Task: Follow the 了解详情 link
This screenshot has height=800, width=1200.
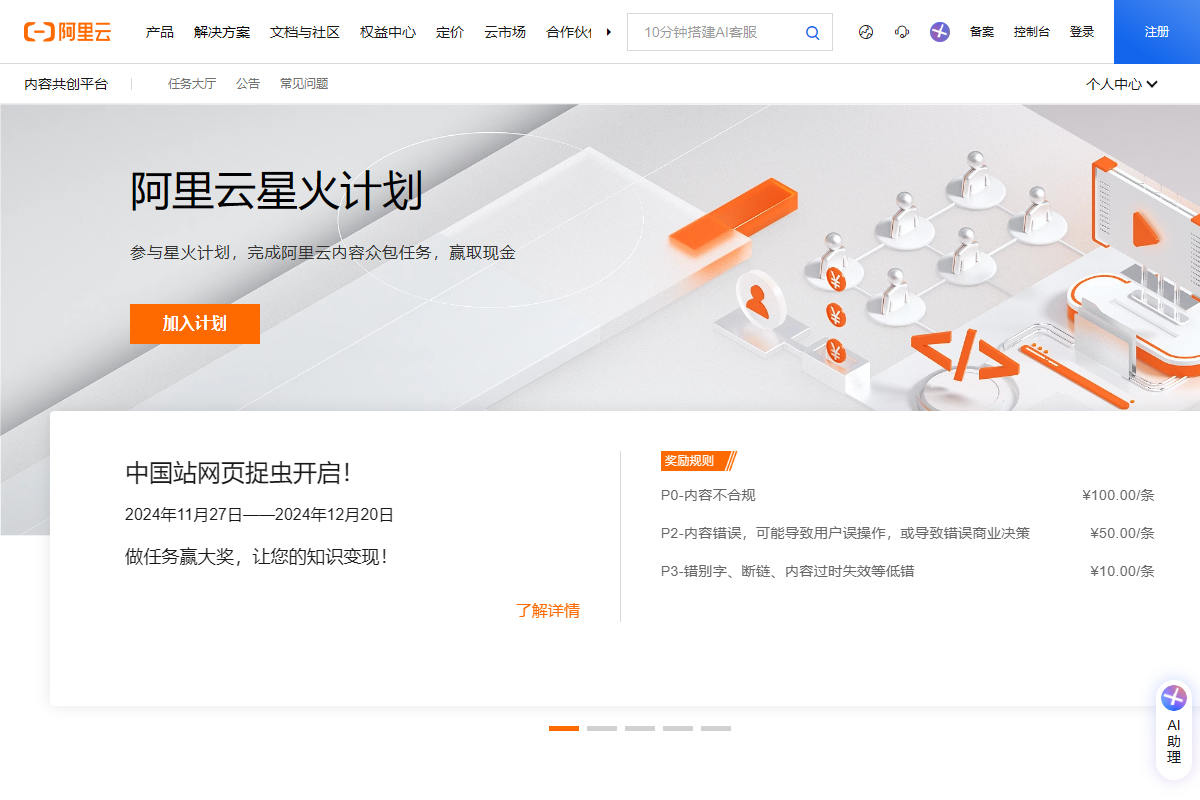Action: [547, 610]
